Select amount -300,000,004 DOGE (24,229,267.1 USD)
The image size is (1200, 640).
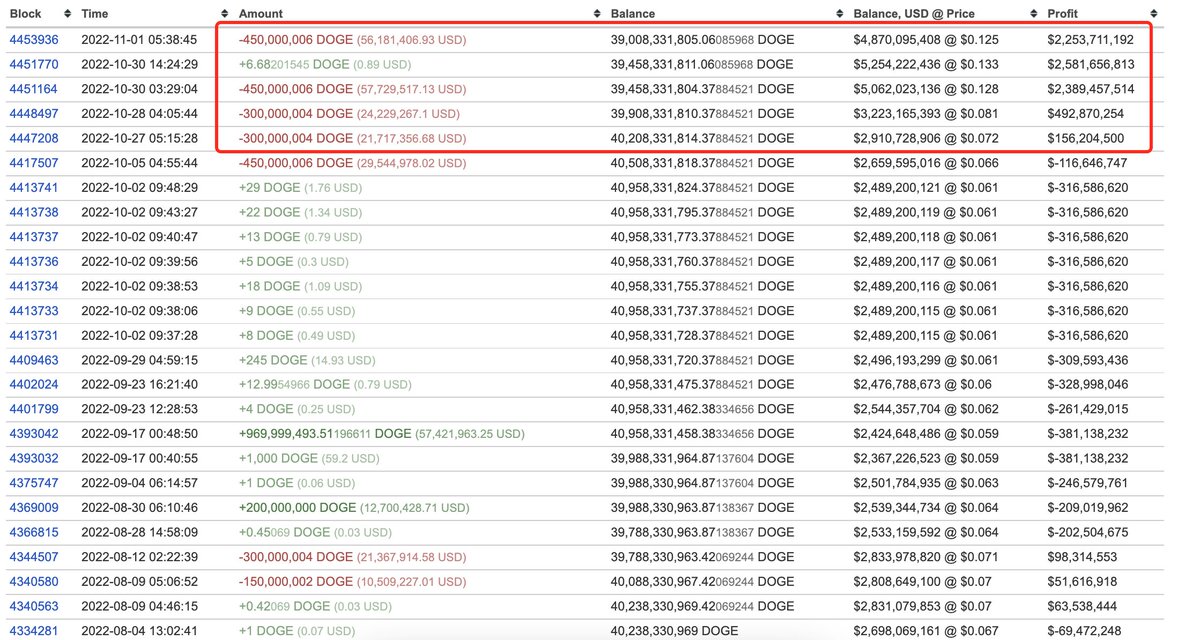349,114
